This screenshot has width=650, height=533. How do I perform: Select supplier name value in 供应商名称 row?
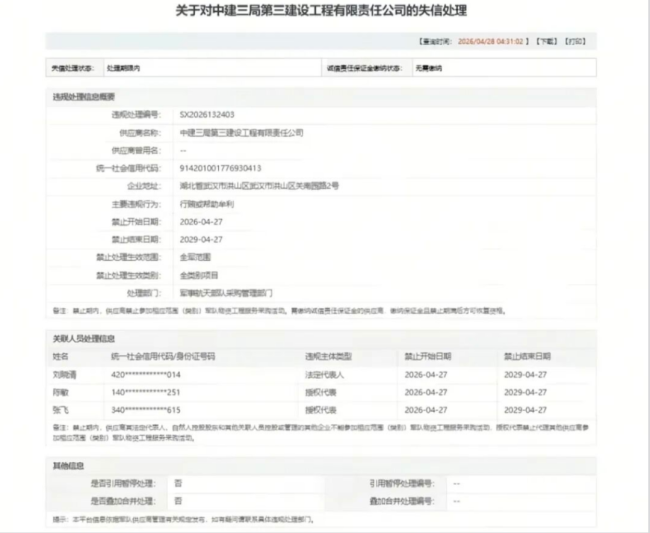coord(241,133)
